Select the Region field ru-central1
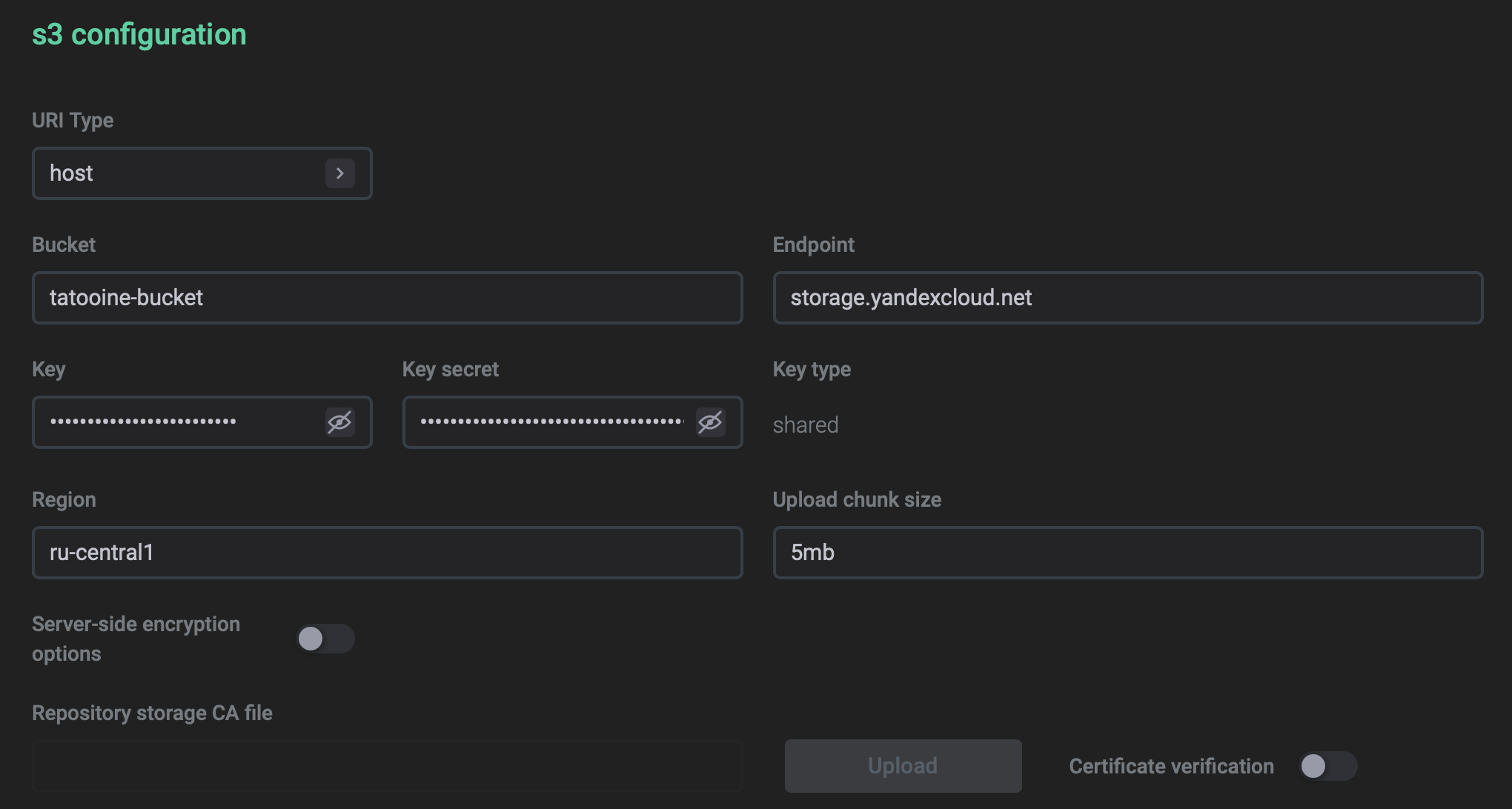Screen dimensions: 1512x809 387,553
